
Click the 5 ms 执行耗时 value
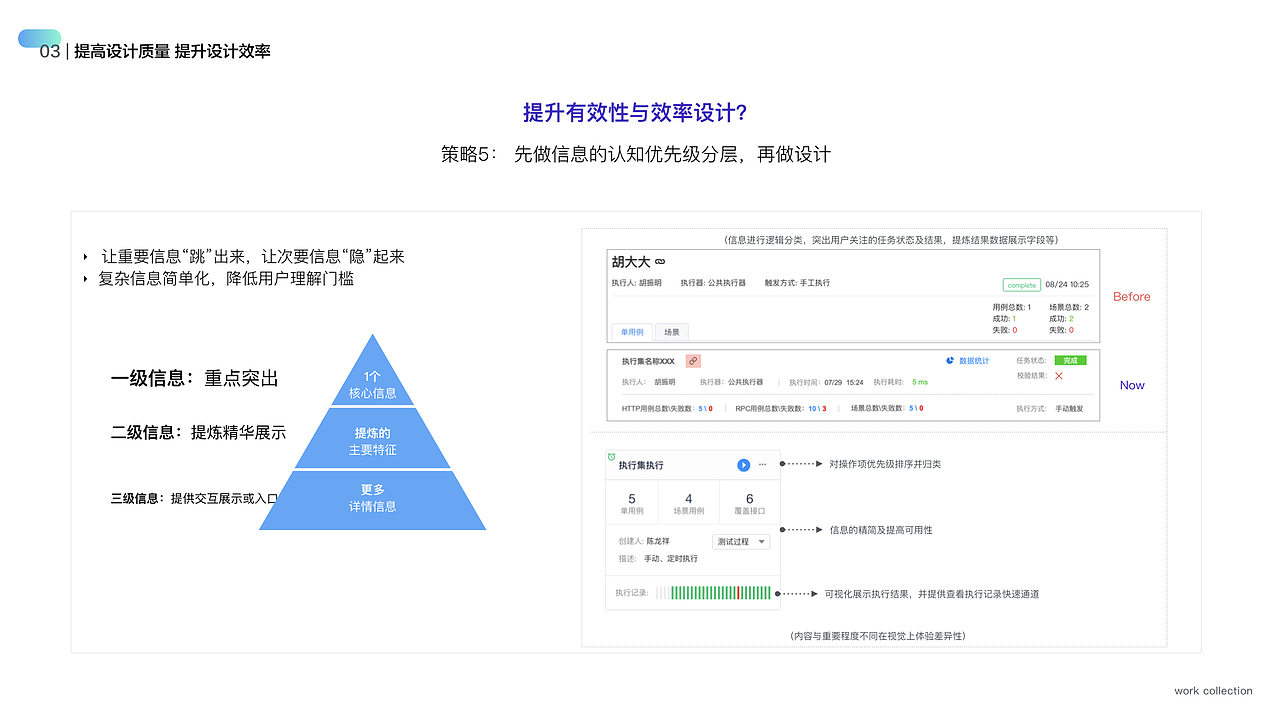[x=919, y=382]
